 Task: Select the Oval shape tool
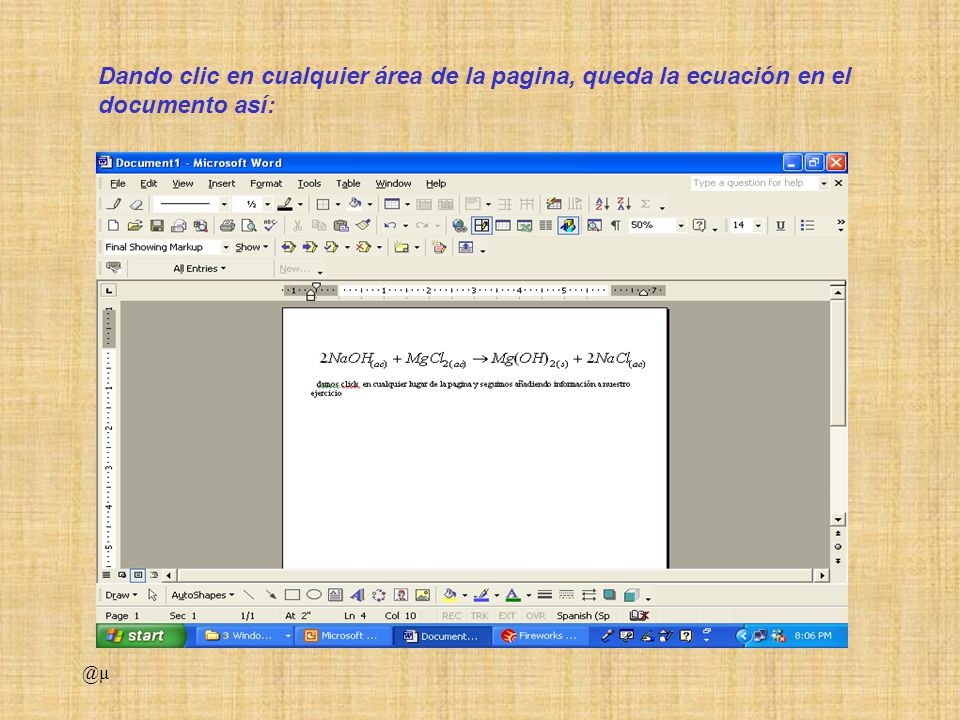314,594
